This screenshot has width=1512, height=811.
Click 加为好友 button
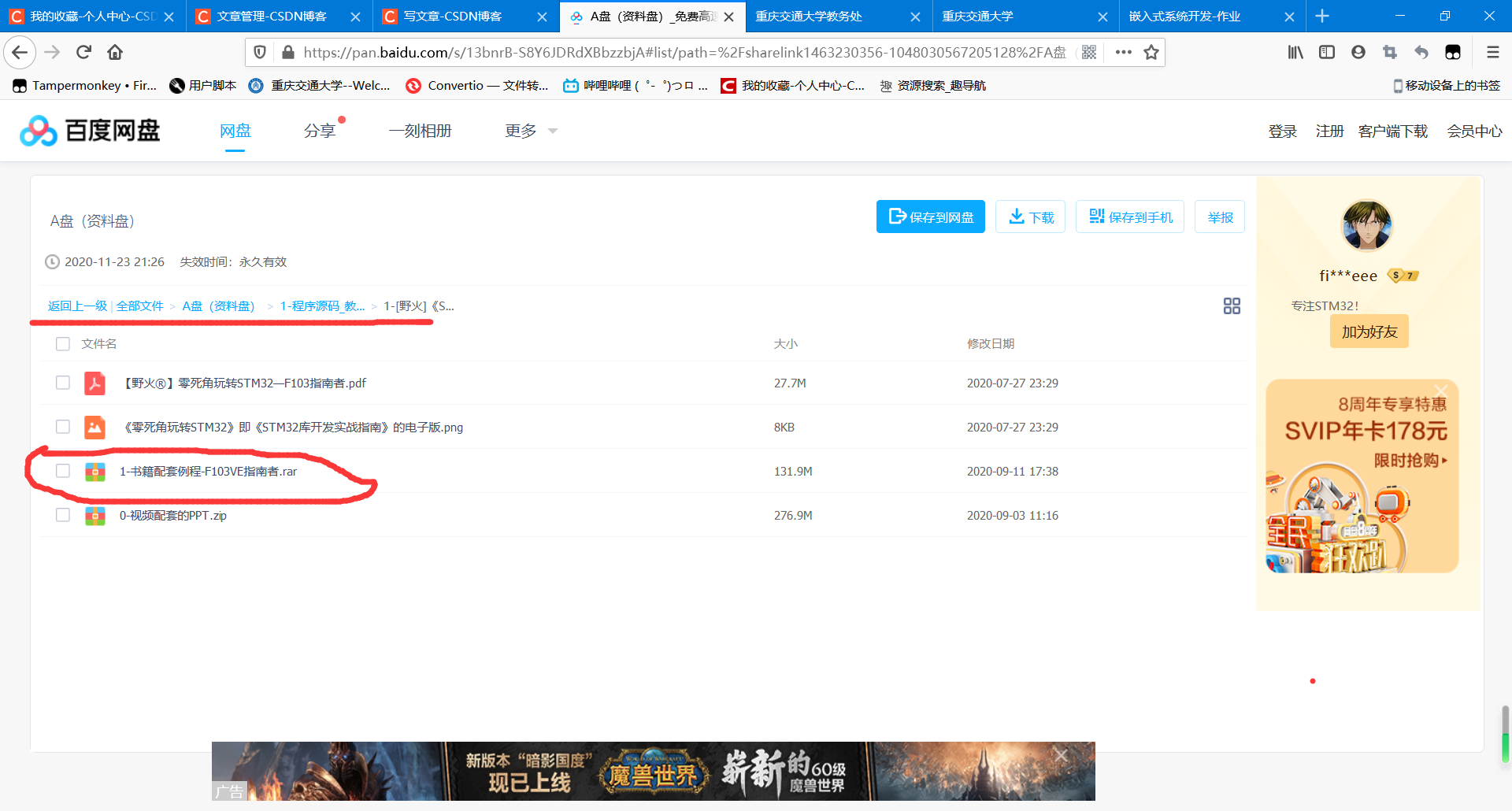click(x=1369, y=331)
